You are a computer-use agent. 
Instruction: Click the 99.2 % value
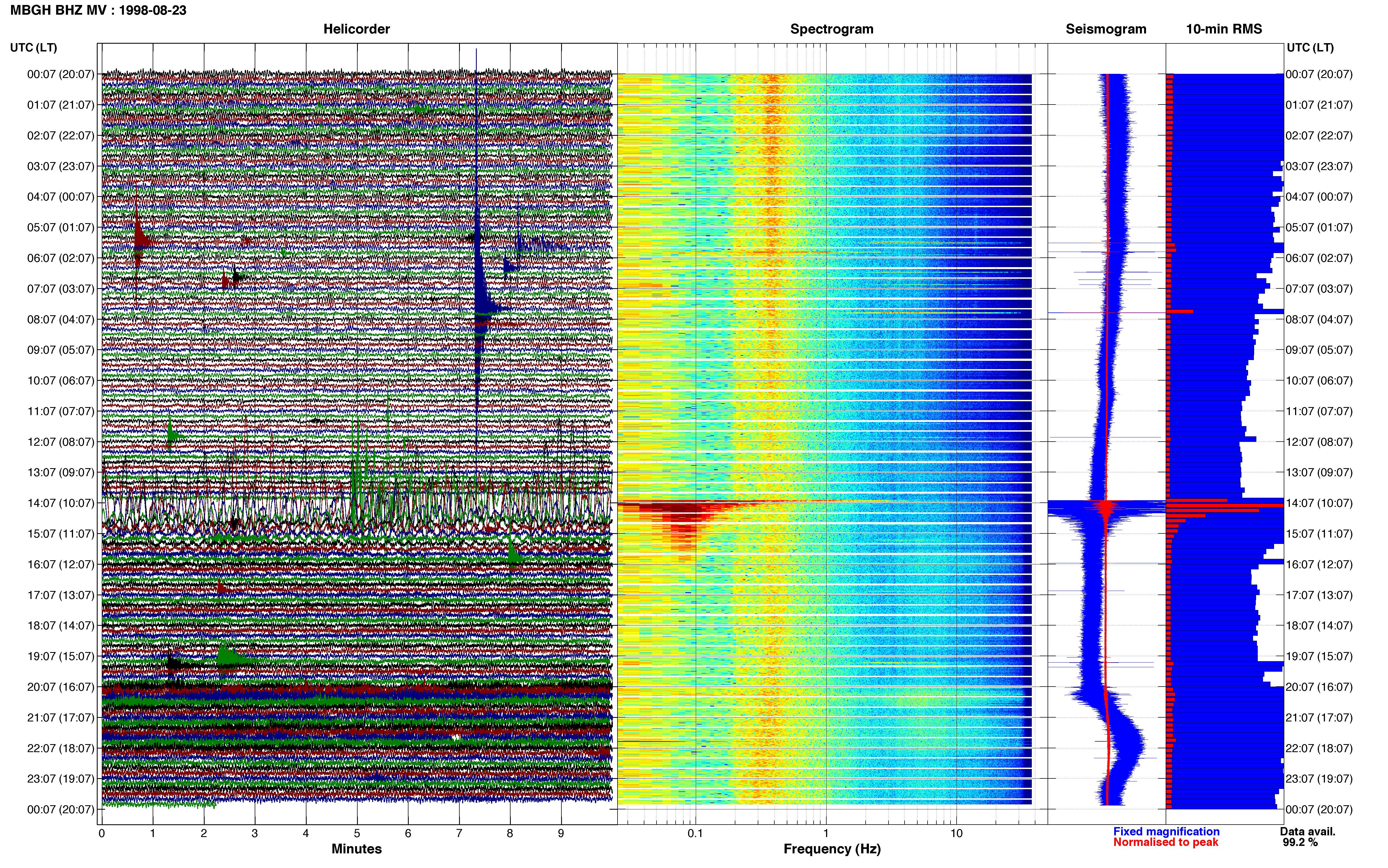coord(1300,843)
